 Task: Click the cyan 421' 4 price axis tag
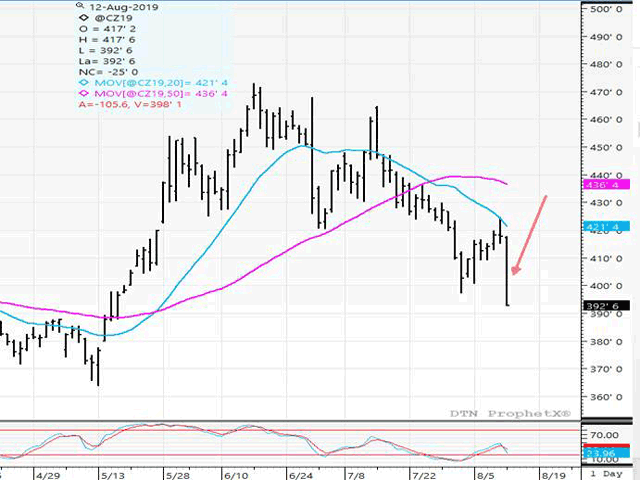pos(606,227)
